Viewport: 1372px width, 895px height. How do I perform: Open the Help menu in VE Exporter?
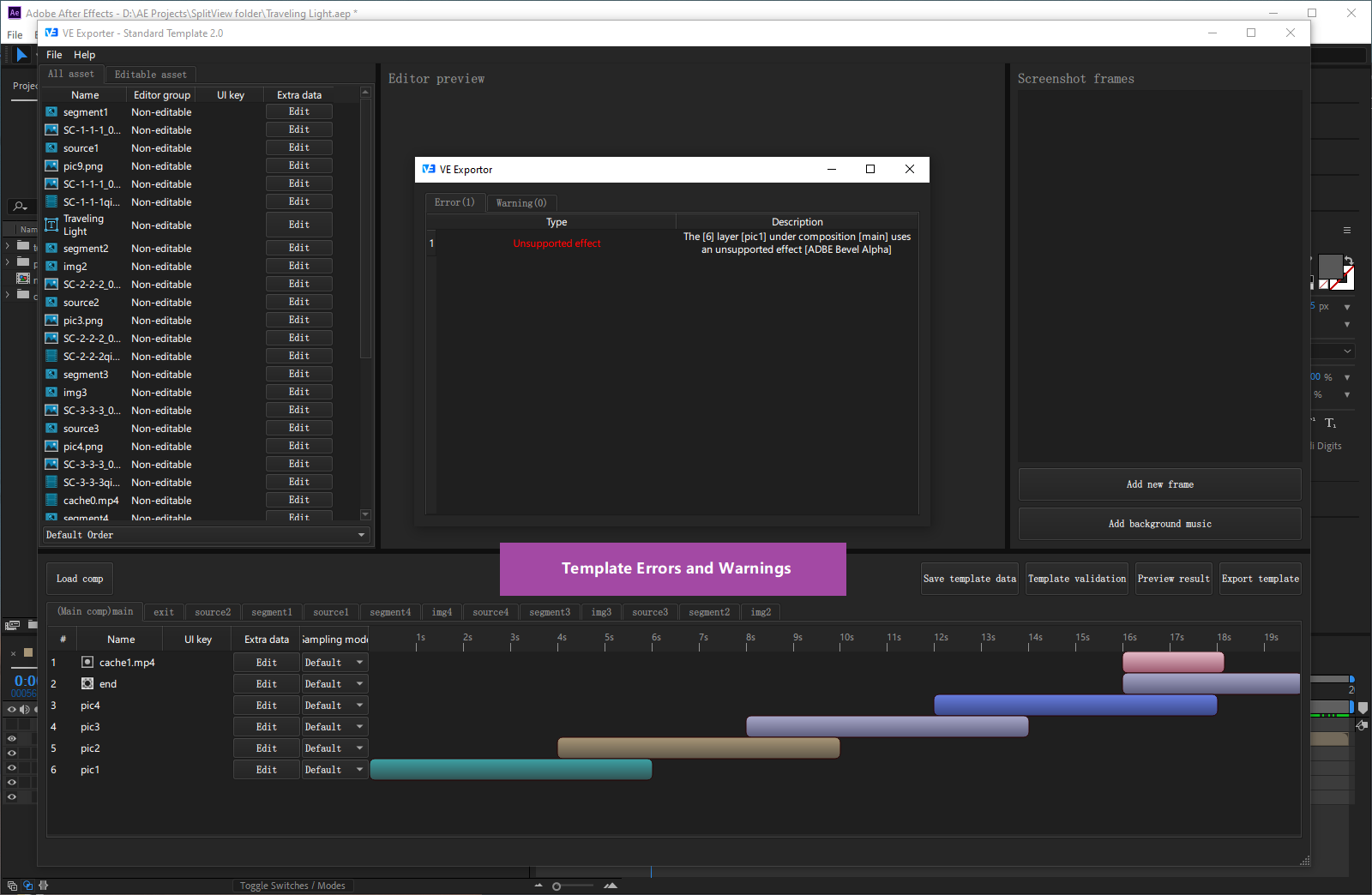(x=84, y=55)
